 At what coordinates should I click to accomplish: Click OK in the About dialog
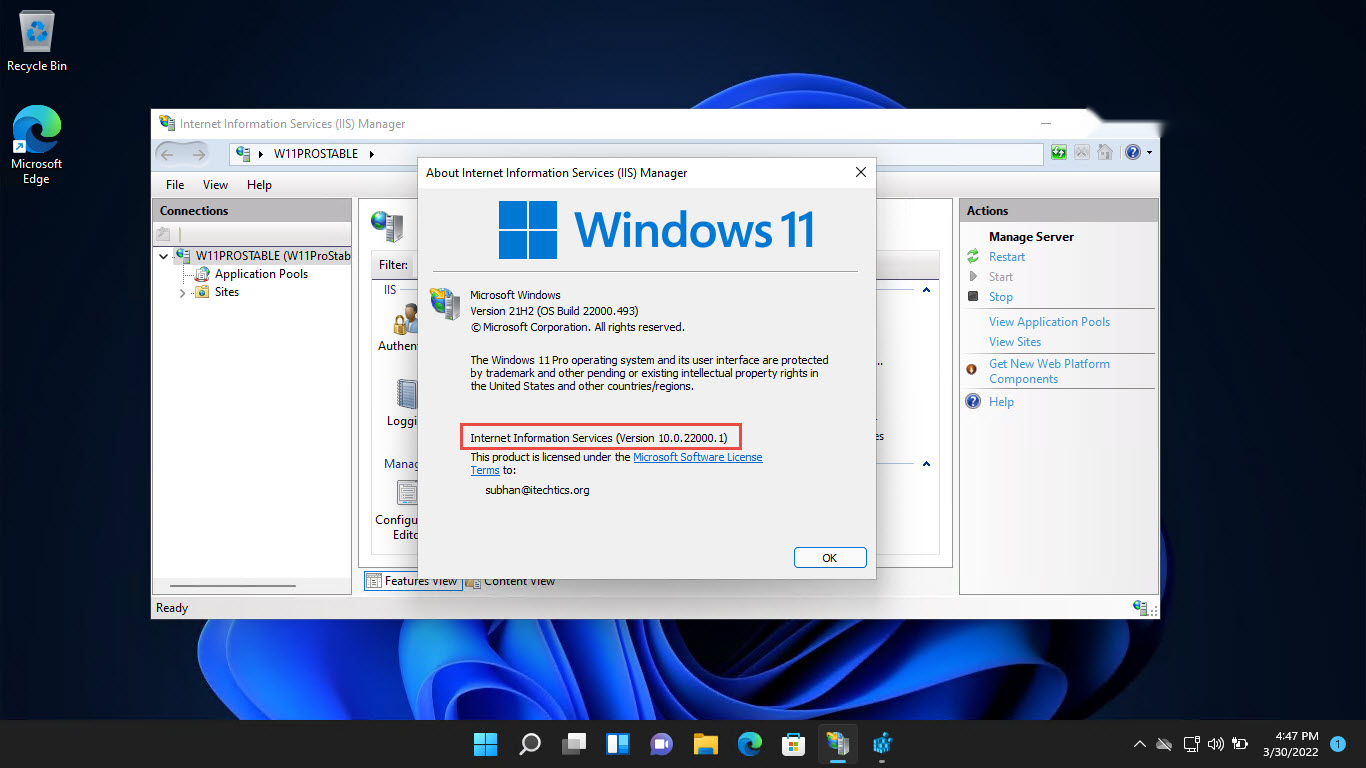(830, 558)
